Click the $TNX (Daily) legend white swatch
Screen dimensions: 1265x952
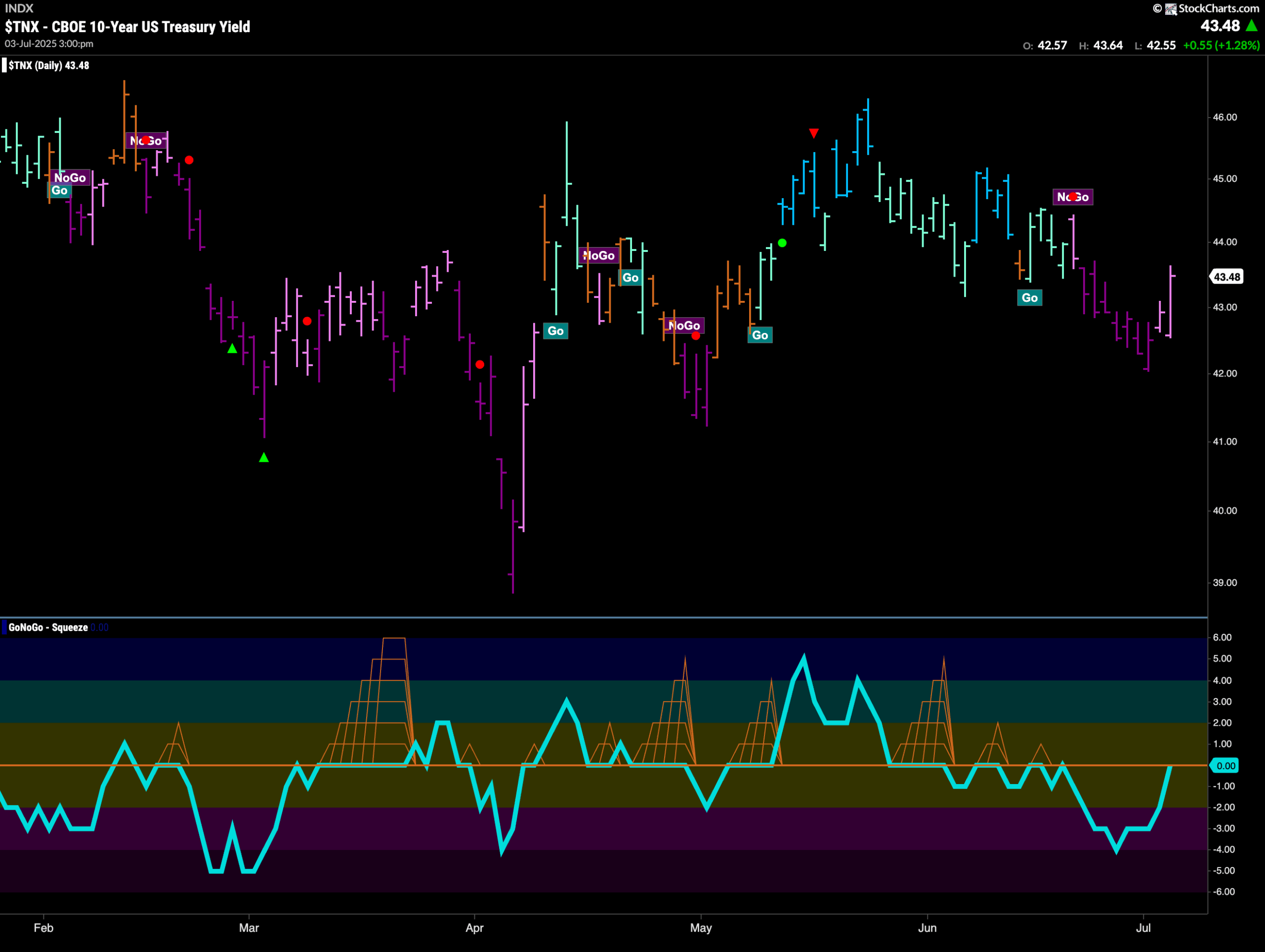[4, 65]
